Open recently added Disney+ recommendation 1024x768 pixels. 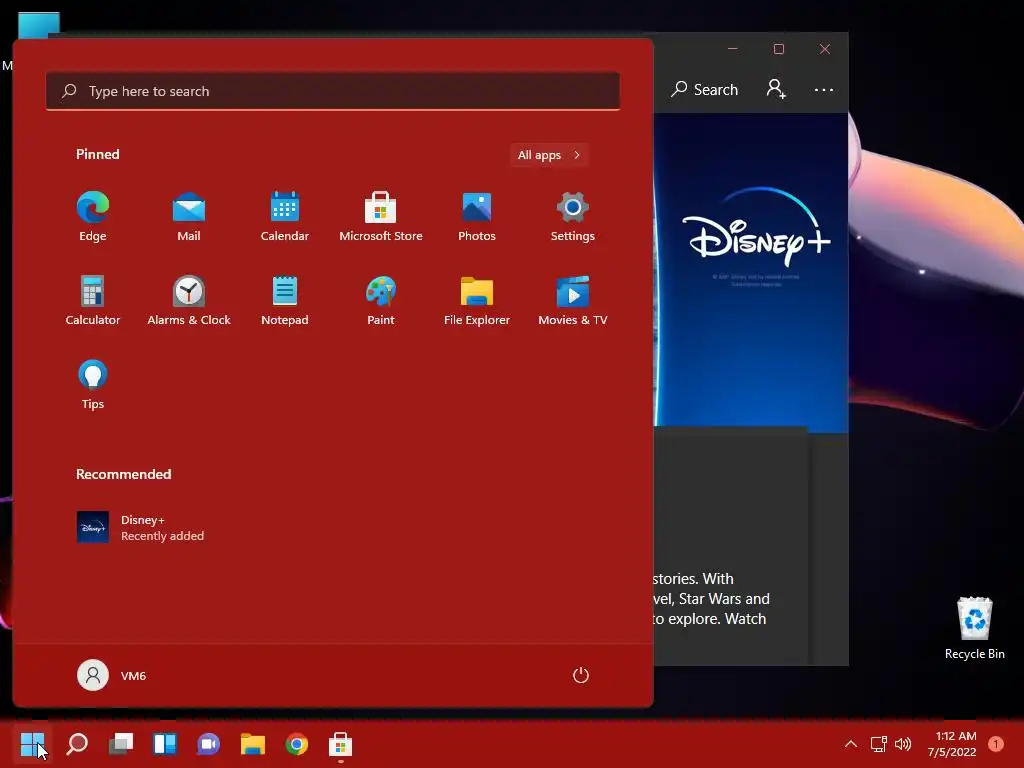coord(140,528)
